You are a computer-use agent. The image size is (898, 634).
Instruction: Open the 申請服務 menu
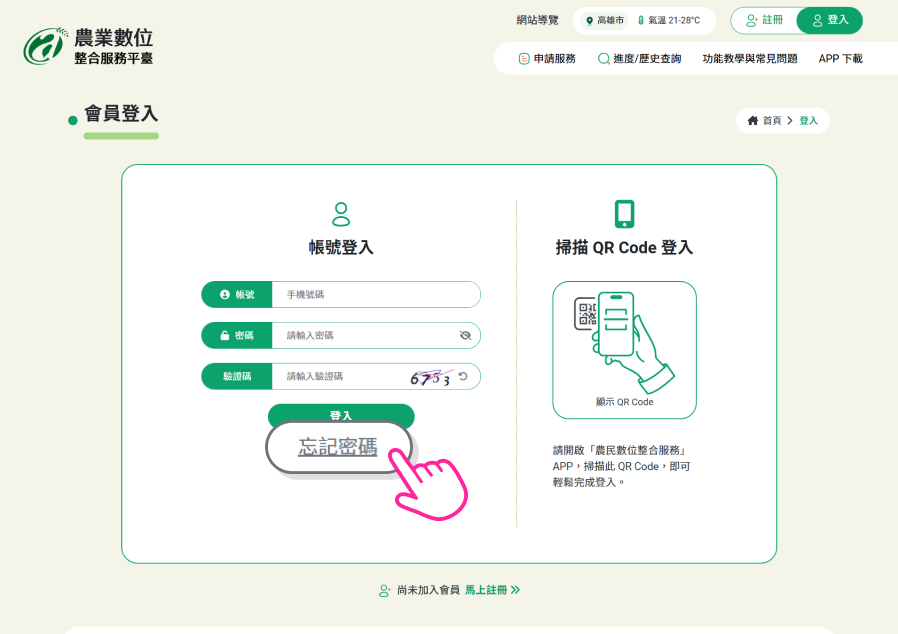coord(547,59)
